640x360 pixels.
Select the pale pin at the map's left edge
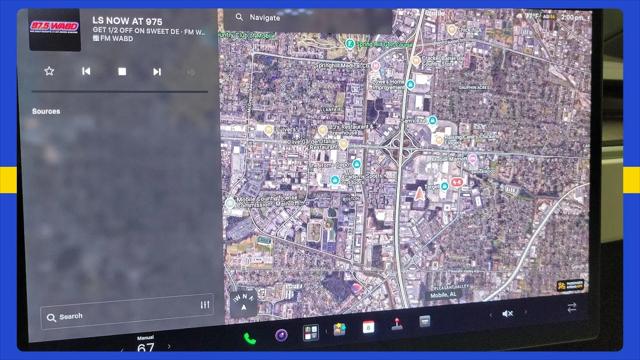coord(230,202)
